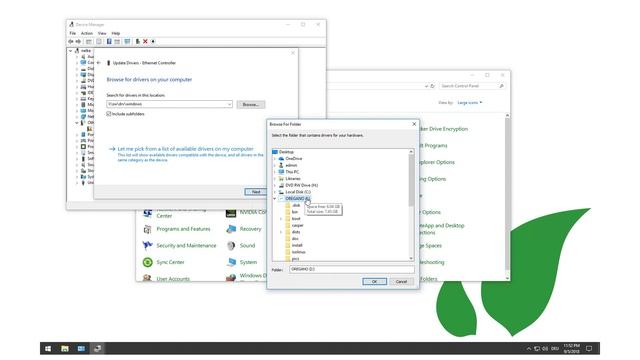This screenshot has height=360, width=640.
Task: Collapse the OREGANO drive in folder tree
Action: [275, 198]
